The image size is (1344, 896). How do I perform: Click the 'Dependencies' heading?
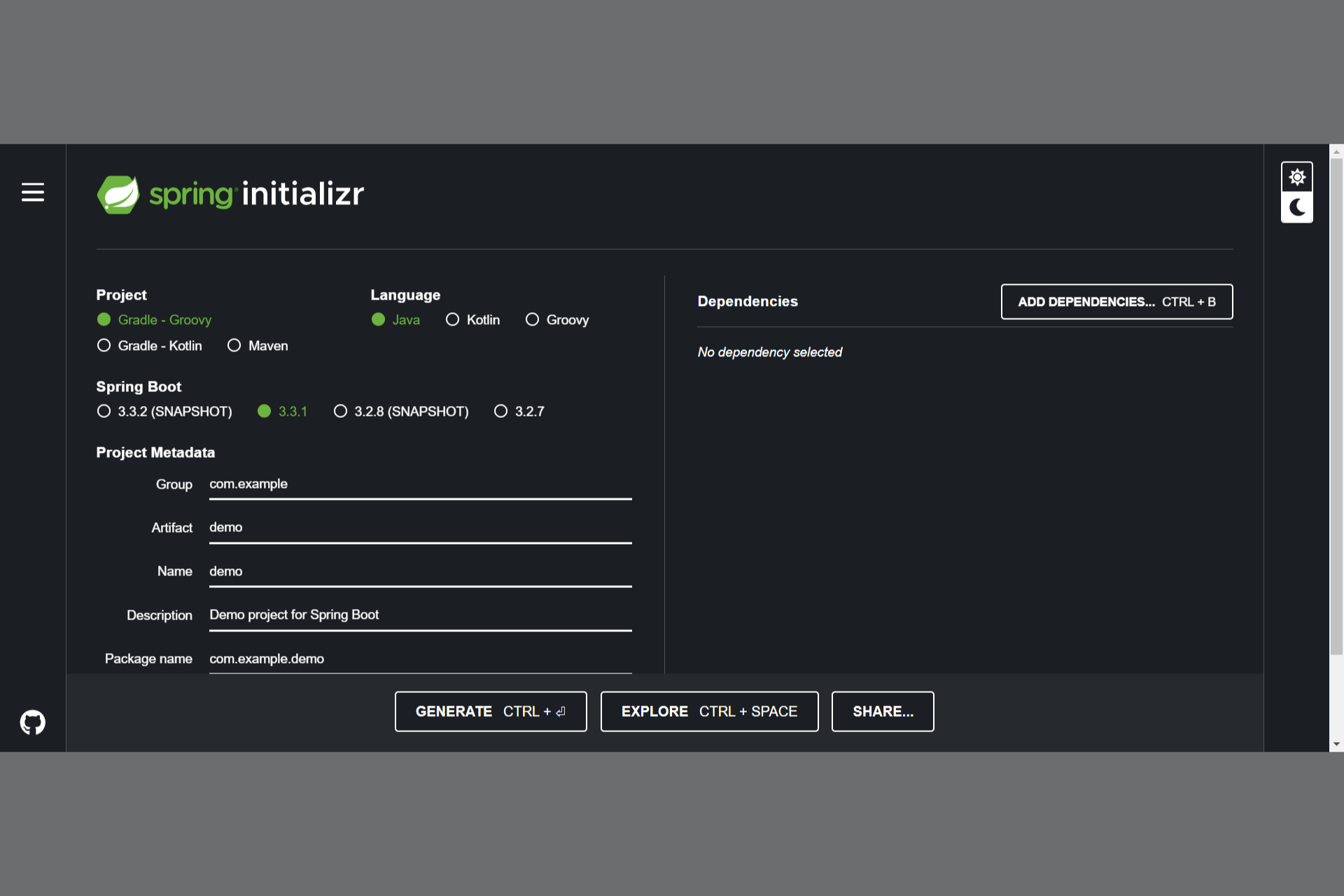coord(748,301)
